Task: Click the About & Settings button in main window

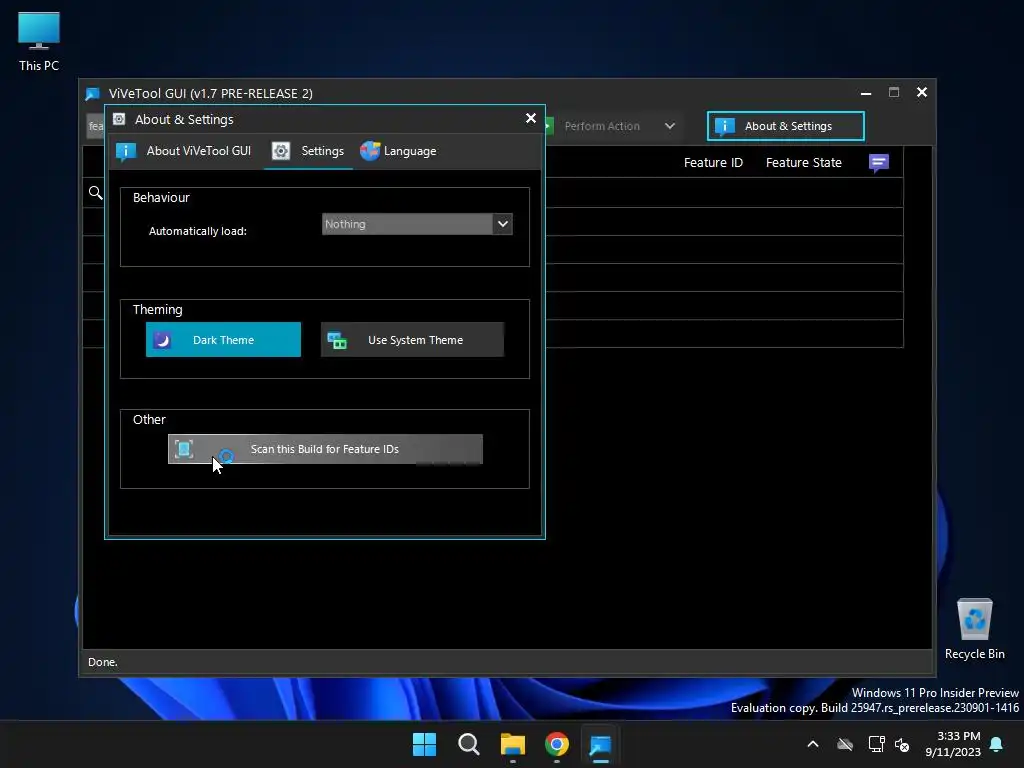Action: 786,126
